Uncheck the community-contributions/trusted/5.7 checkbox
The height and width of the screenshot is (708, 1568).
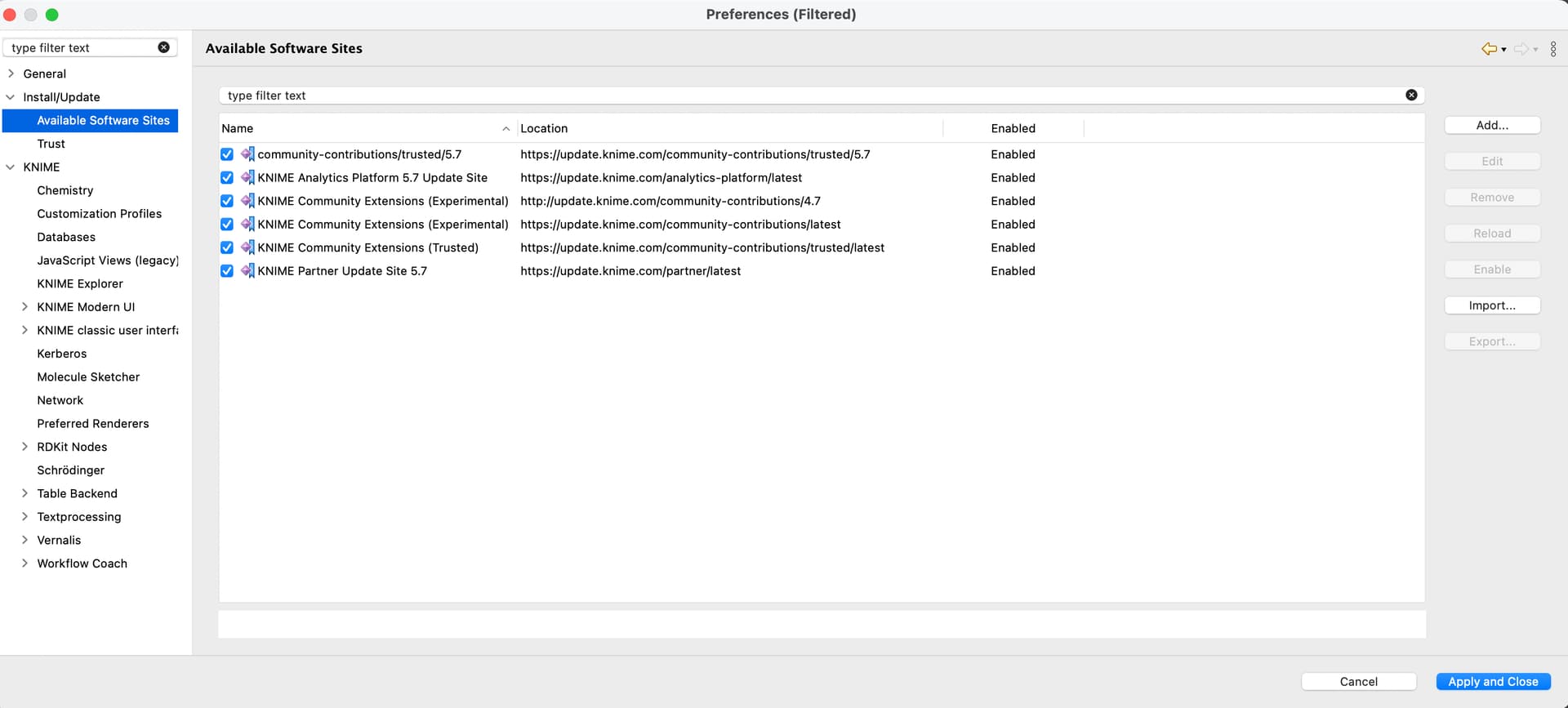(227, 154)
